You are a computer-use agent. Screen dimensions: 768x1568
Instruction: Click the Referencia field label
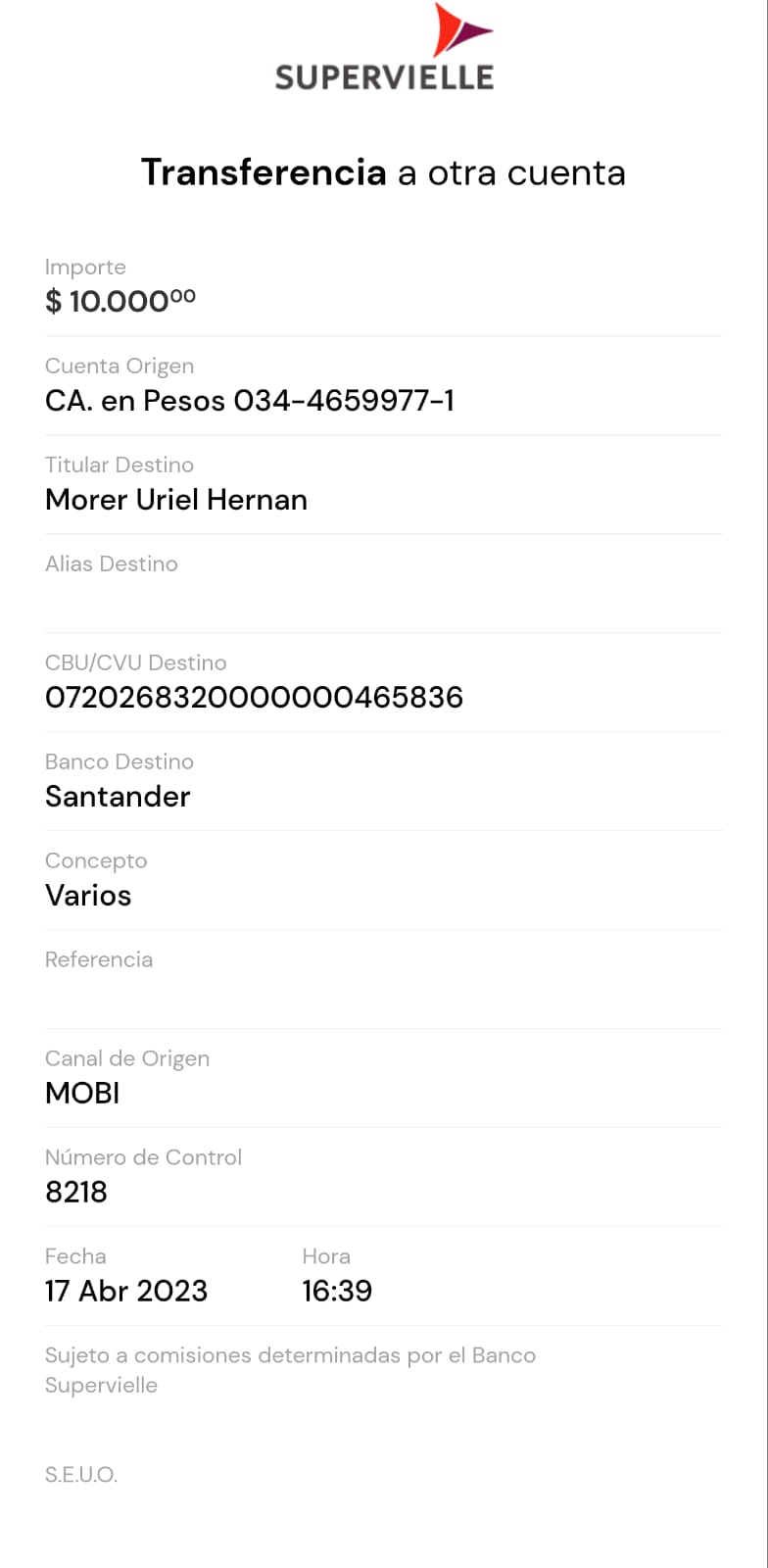[99, 960]
